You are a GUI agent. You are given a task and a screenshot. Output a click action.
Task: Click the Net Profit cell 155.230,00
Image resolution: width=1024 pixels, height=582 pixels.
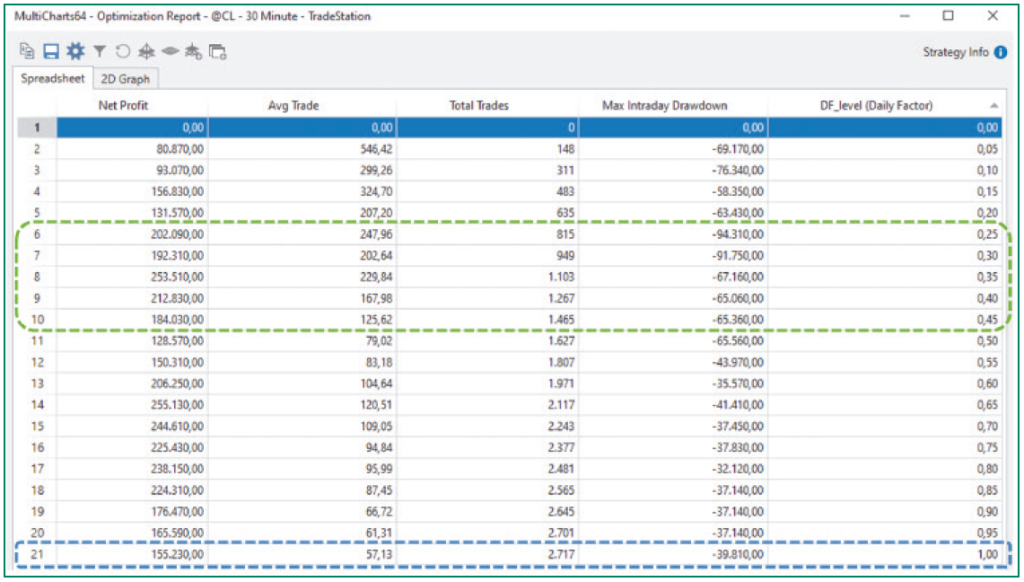133,555
